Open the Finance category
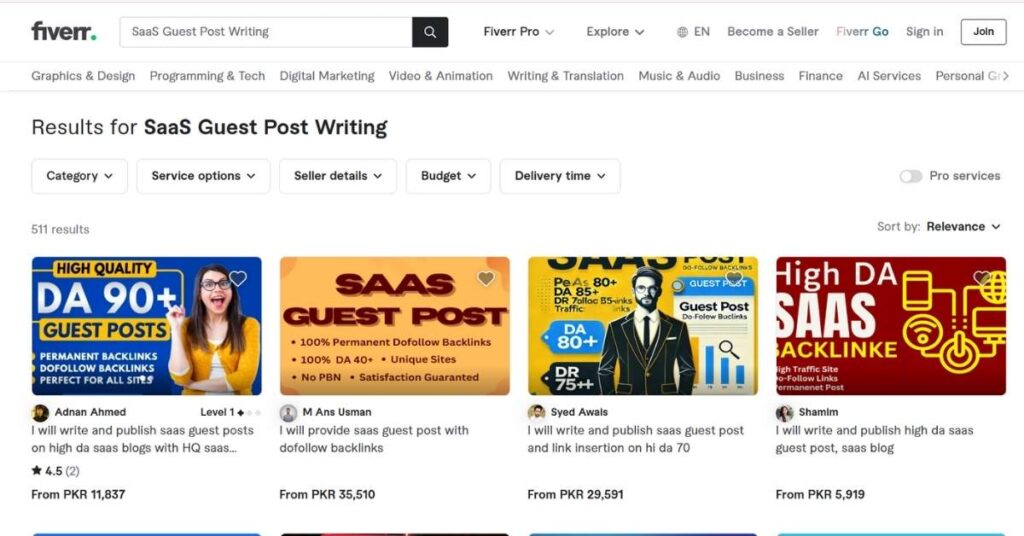The image size is (1024, 536). [x=820, y=76]
